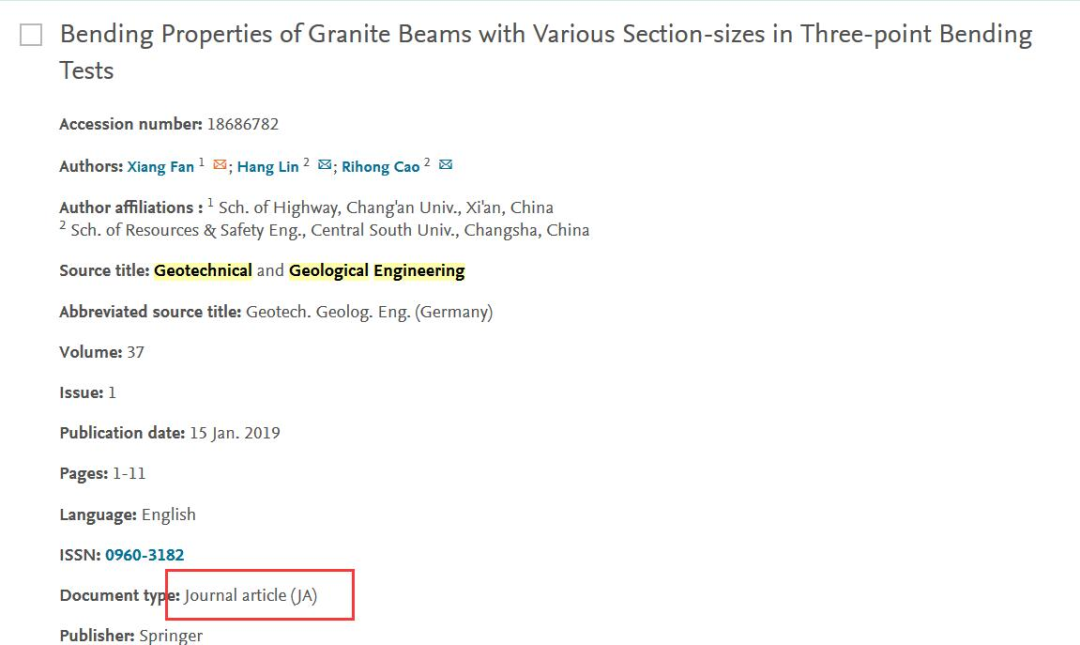Image resolution: width=1080 pixels, height=645 pixels.
Task: Click the pages value 1-11
Action: tap(129, 474)
